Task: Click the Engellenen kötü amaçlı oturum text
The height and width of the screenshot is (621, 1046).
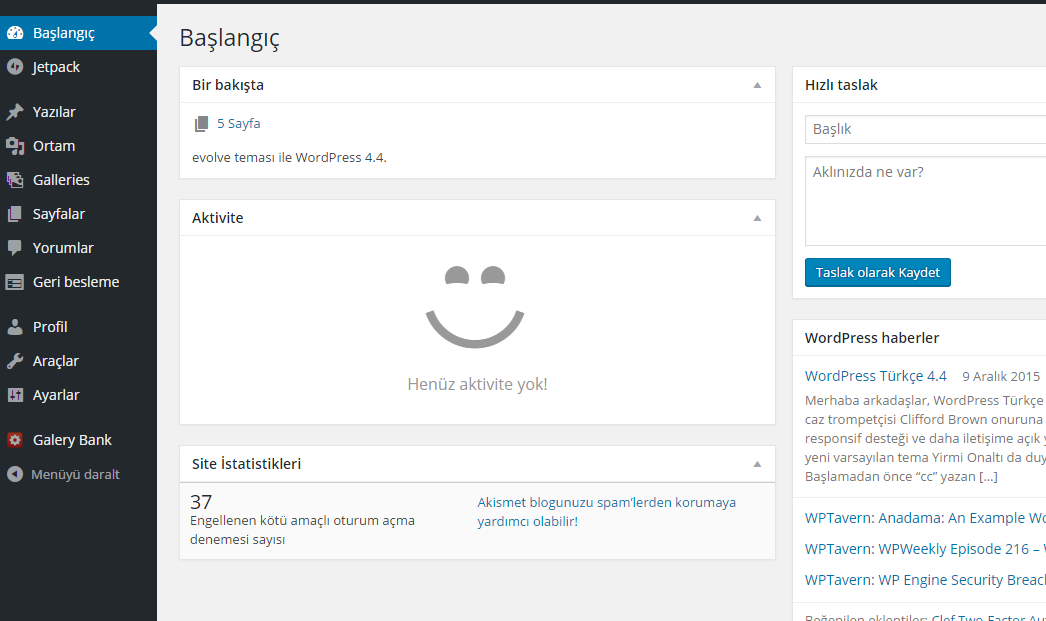Action: (302, 530)
